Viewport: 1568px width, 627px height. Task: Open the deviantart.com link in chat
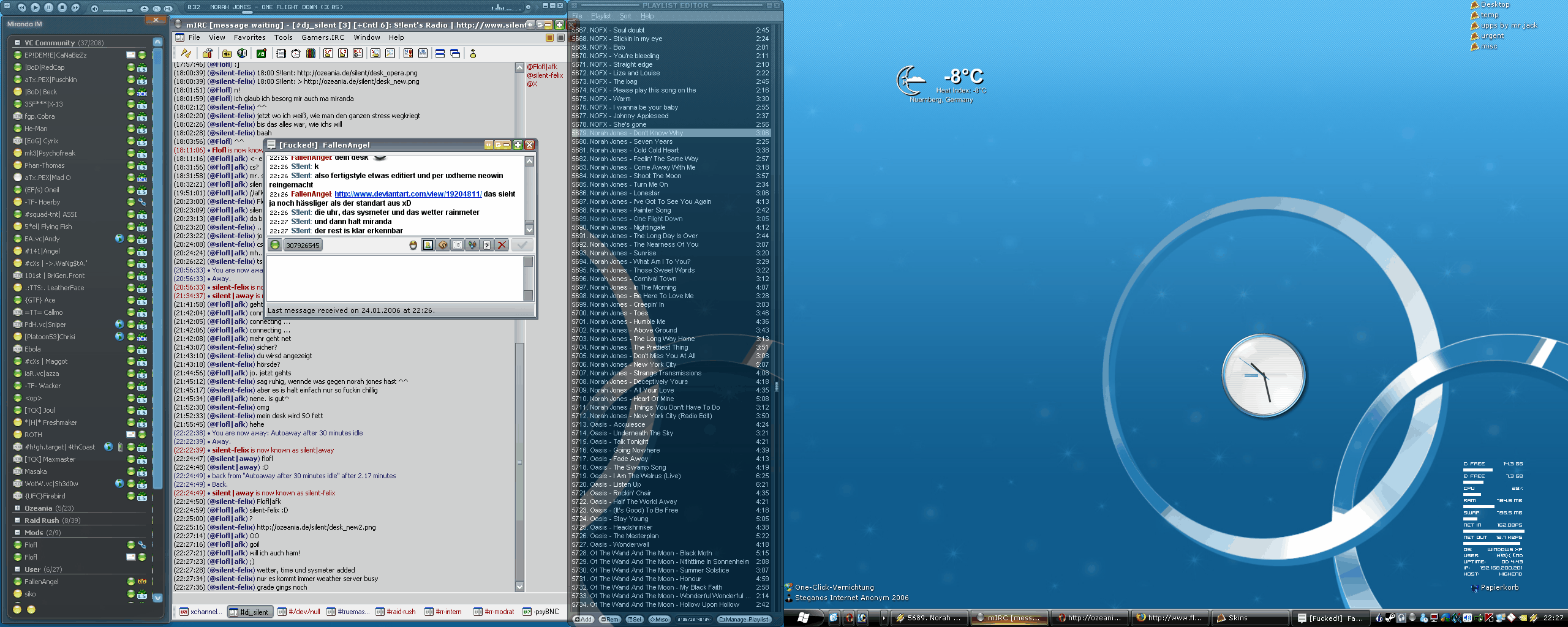click(x=408, y=194)
